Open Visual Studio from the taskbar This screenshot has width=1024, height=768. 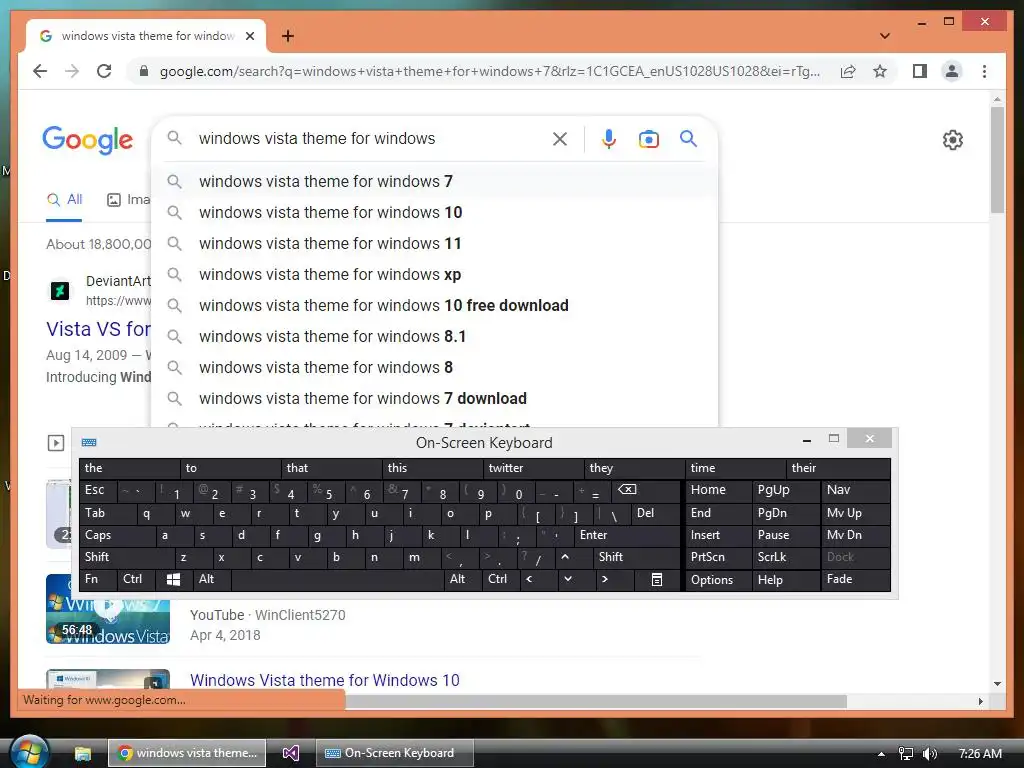click(291, 753)
